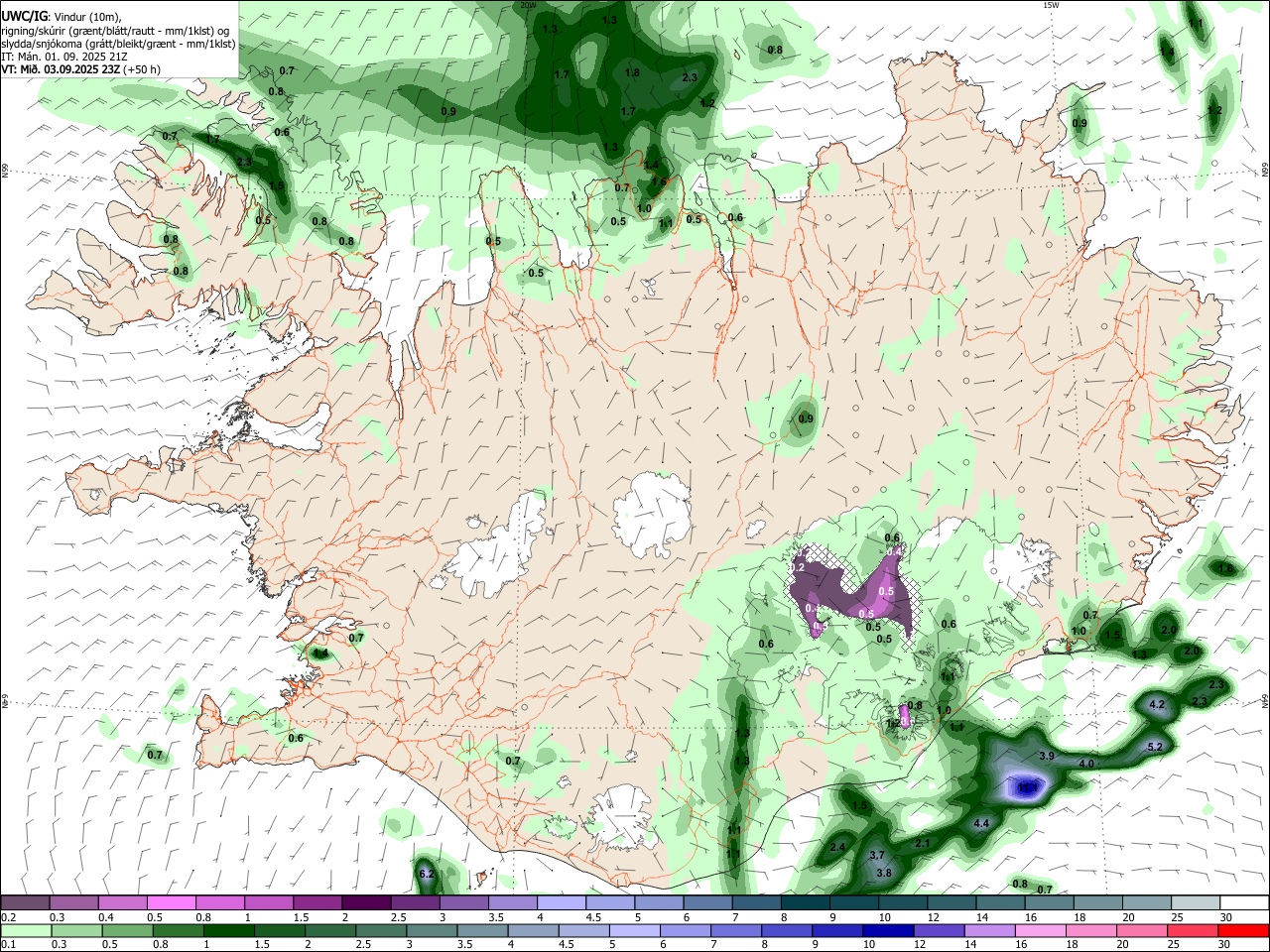The image size is (1270, 952).
Task: Click the 'slydda/snjókoma' legend description line
Action: point(118,44)
